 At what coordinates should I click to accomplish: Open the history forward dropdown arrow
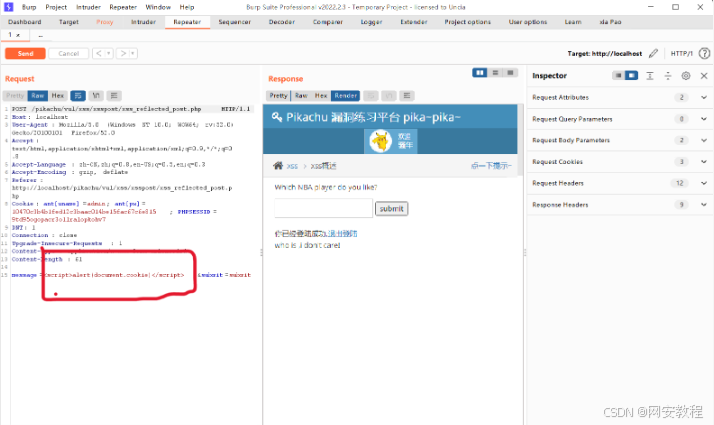pyautogui.click(x=133, y=53)
